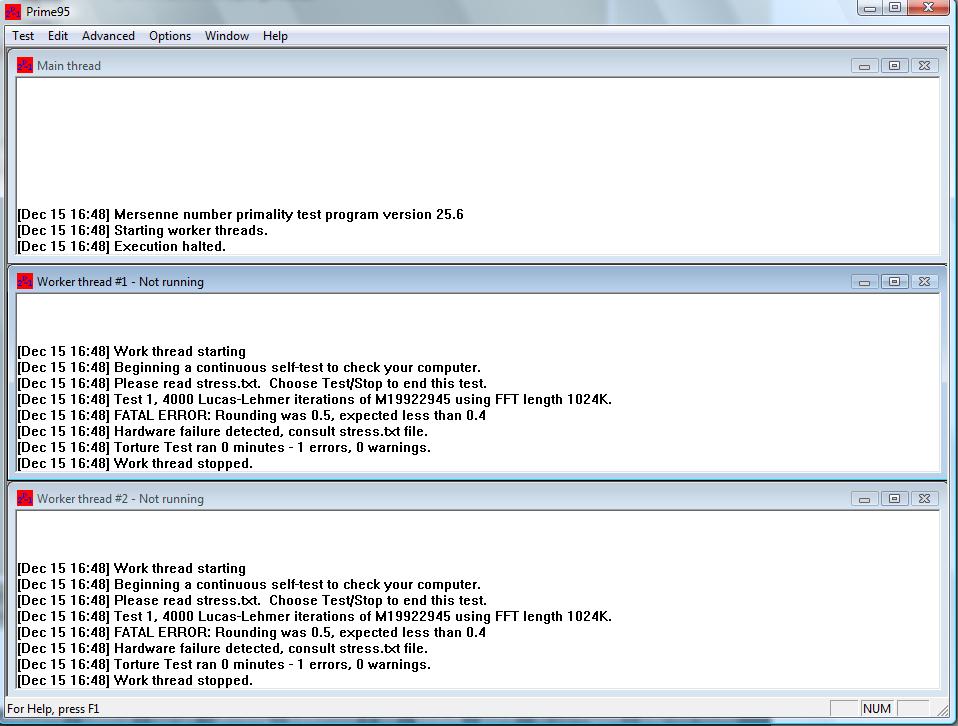Maximize the Worker thread #2 window
This screenshot has width=958, height=726.
tap(894, 499)
